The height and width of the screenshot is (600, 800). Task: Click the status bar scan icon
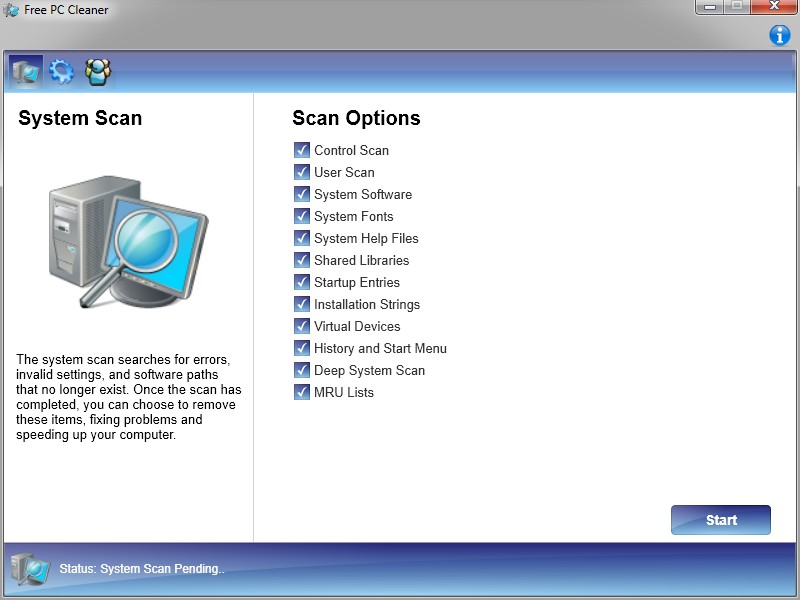coord(30,569)
